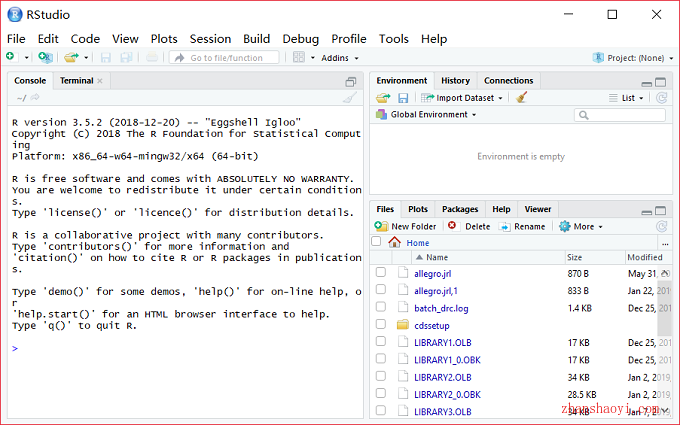Open the Import Dataset dropdown

462,98
